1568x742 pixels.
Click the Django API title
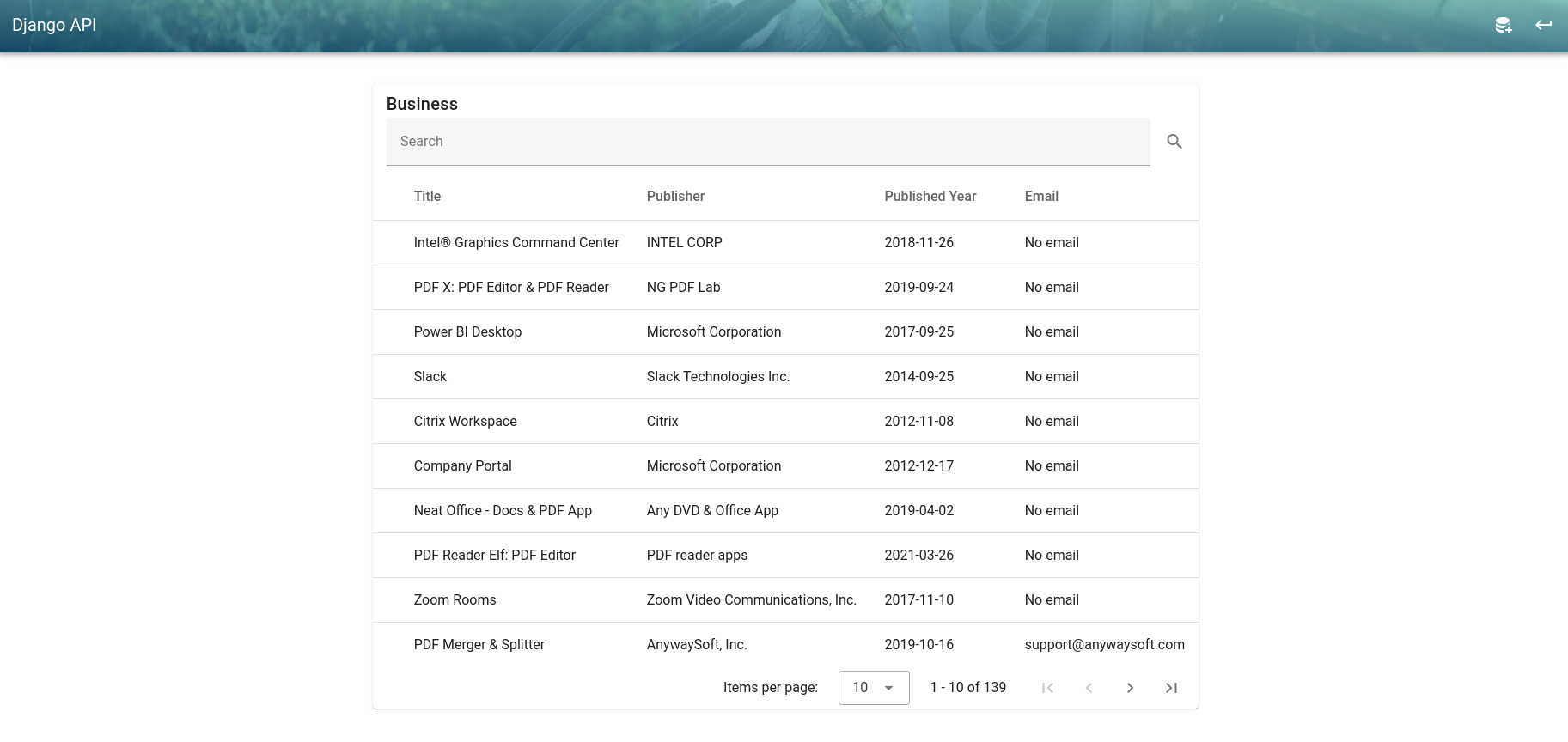tap(54, 25)
